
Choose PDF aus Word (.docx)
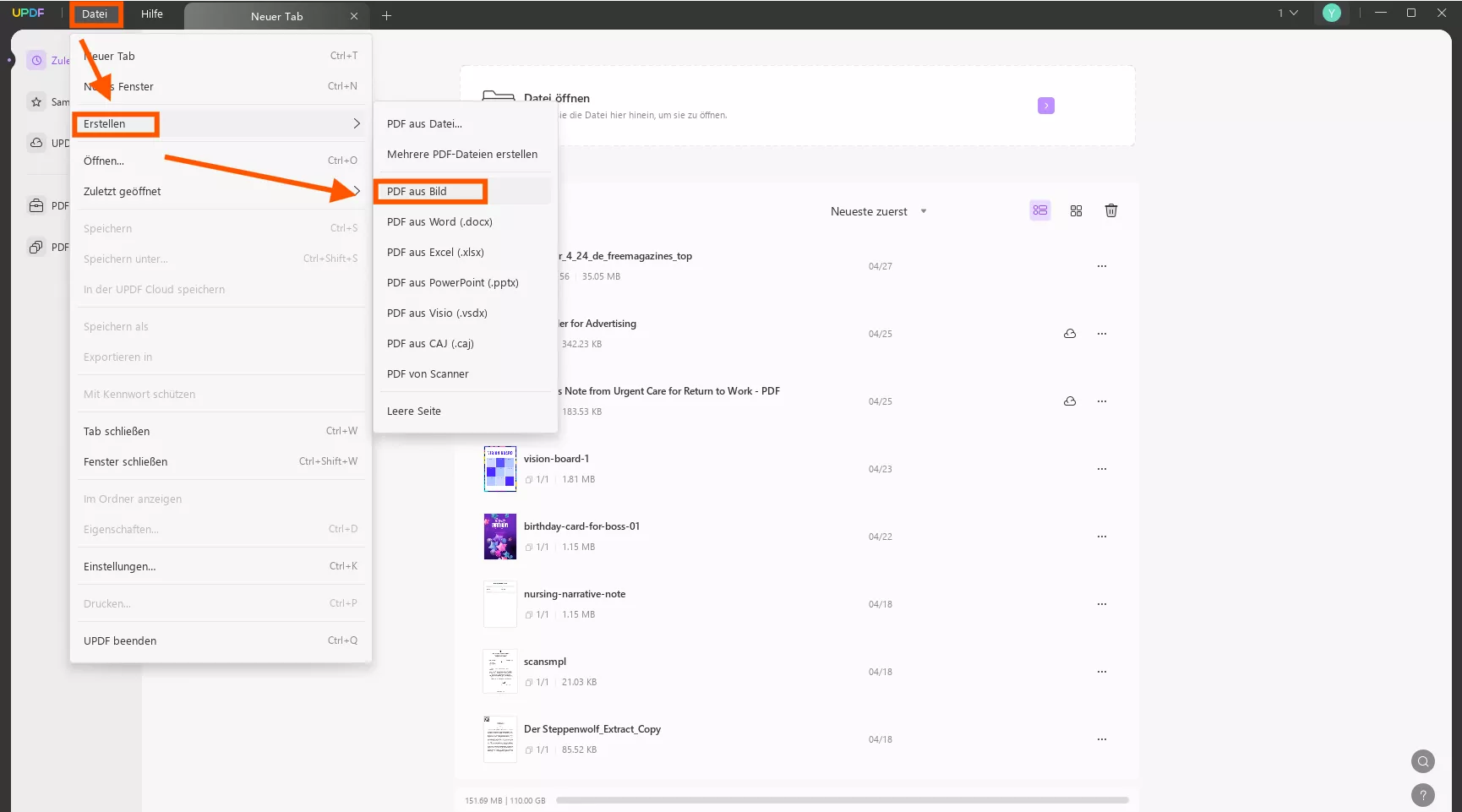pyautogui.click(x=439, y=222)
